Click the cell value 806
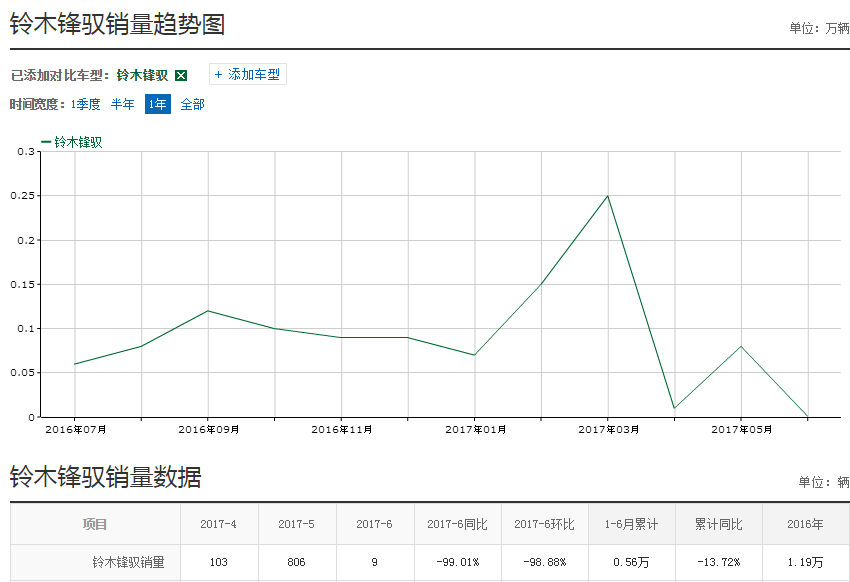850x582 pixels. point(296,562)
